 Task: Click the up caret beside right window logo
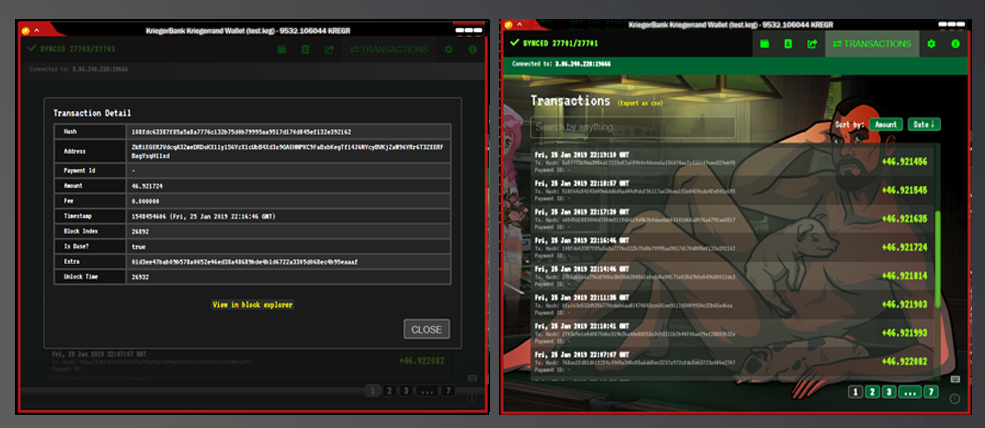pos(520,25)
